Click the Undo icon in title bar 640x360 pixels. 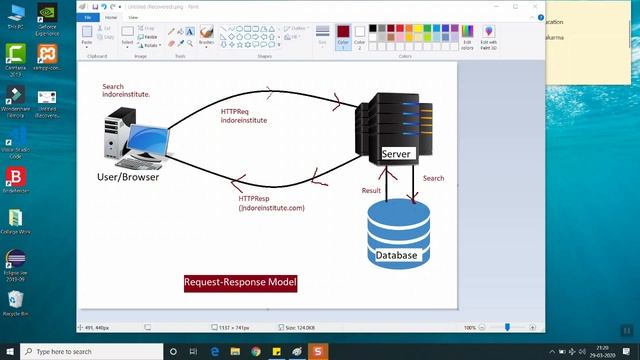point(104,7)
